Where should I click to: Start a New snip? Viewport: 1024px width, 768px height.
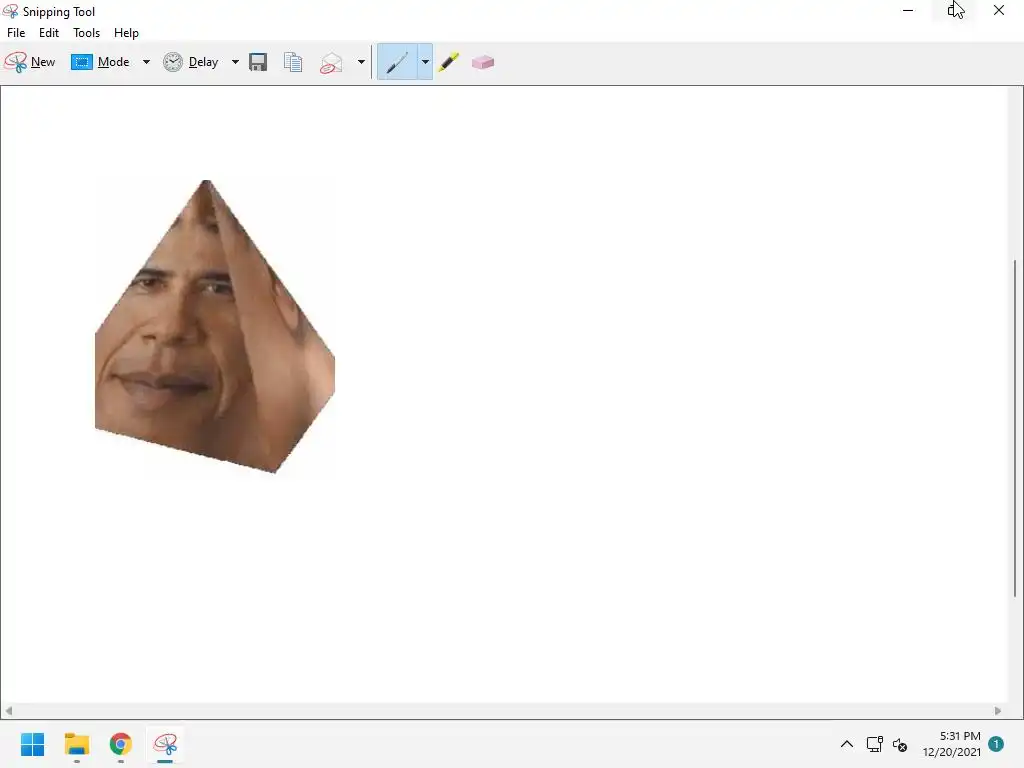tap(30, 62)
